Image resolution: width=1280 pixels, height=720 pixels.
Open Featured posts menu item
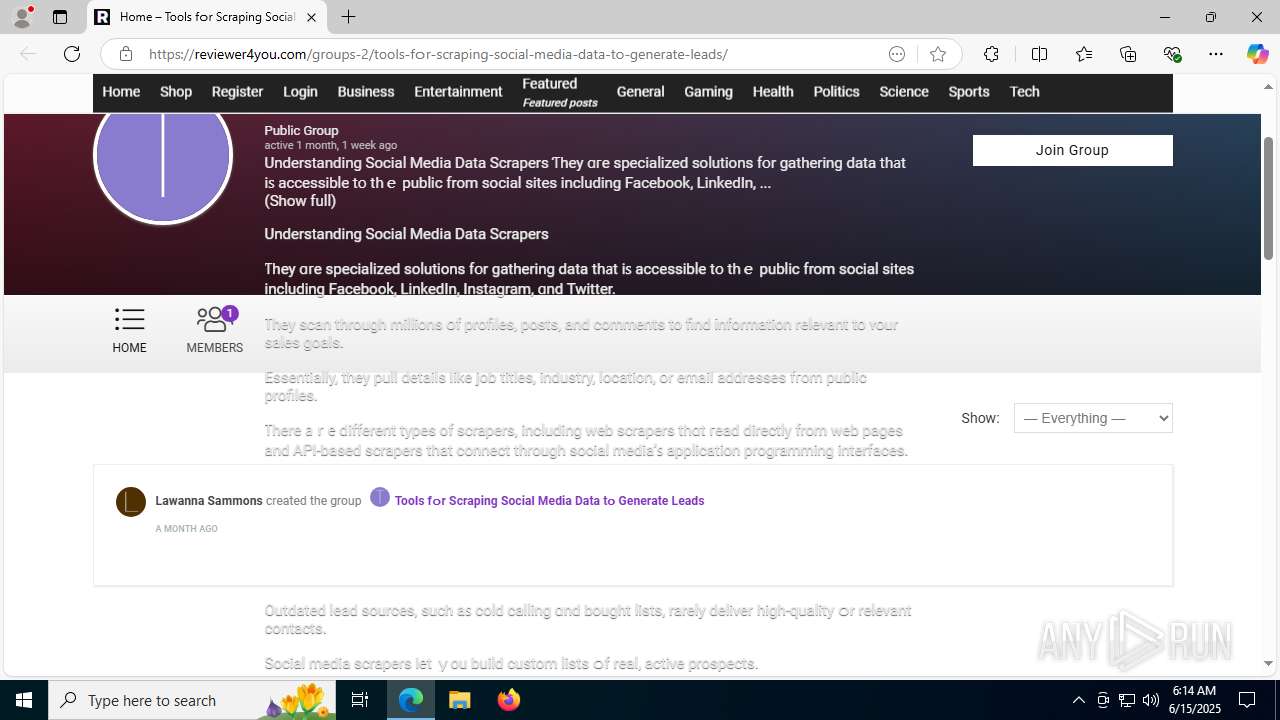pos(560,92)
